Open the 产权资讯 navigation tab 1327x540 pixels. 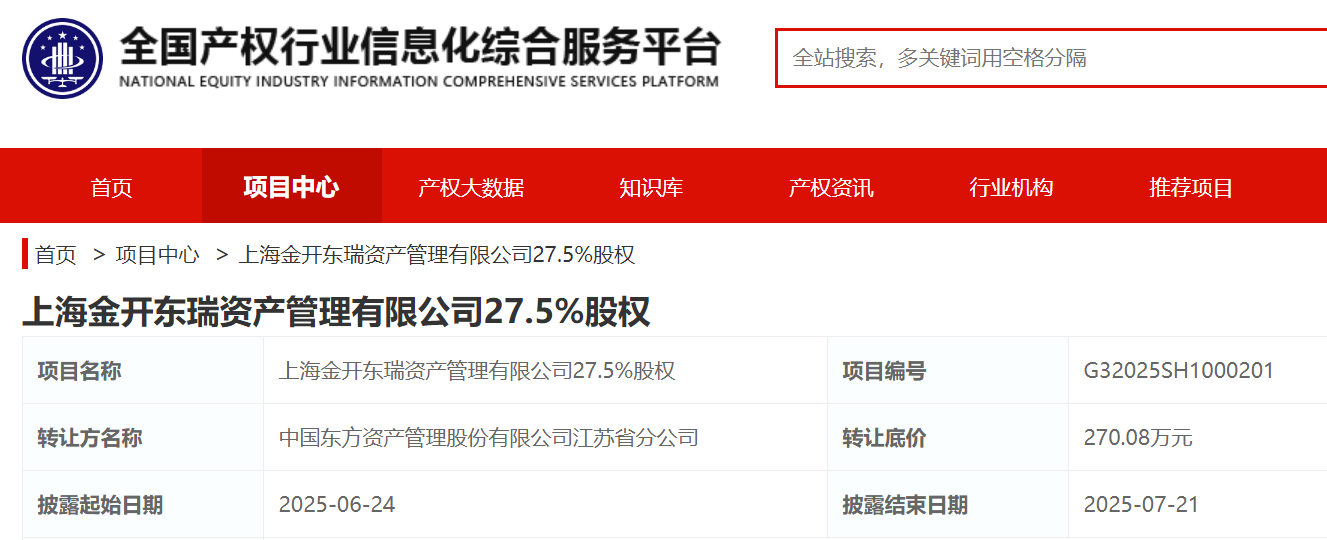(831, 187)
